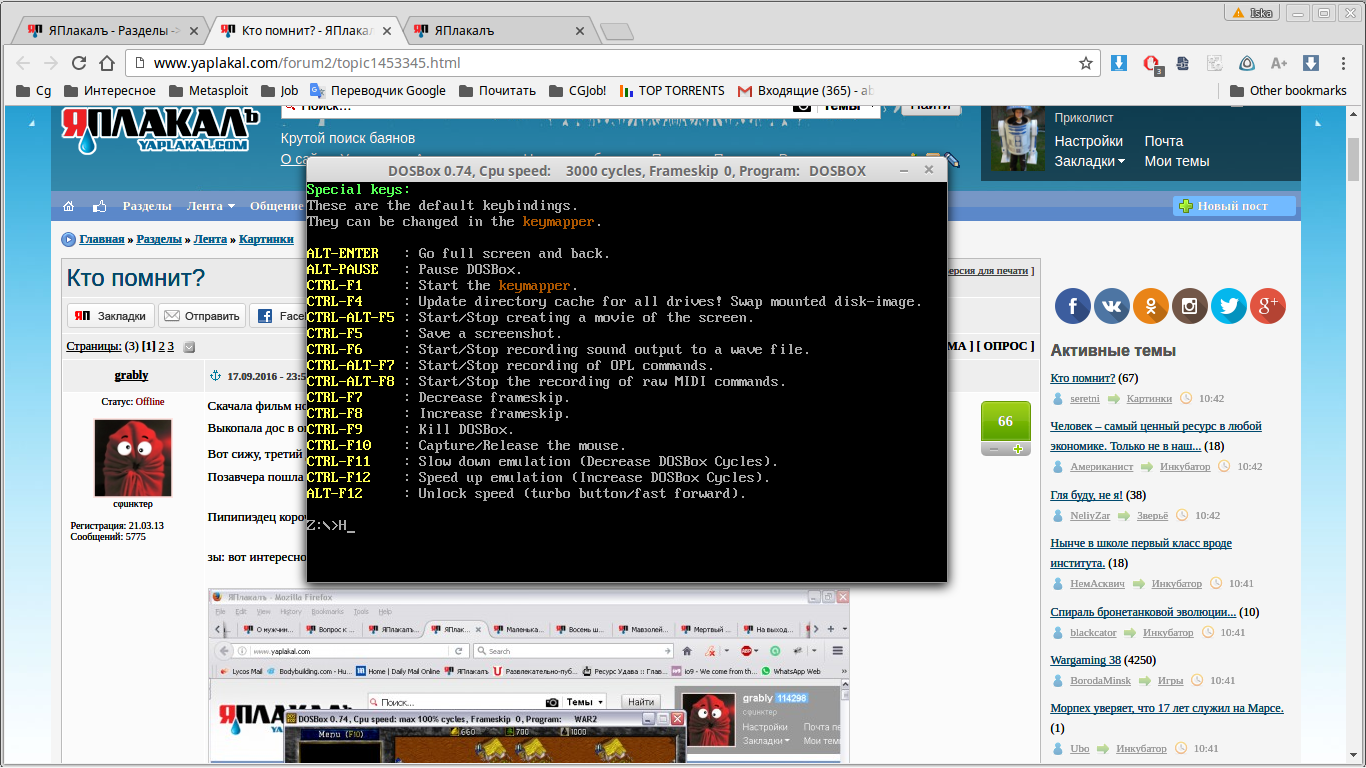This screenshot has height=768, width=1366.
Task: Share the topic on Facebook round icon
Action: (1072, 306)
